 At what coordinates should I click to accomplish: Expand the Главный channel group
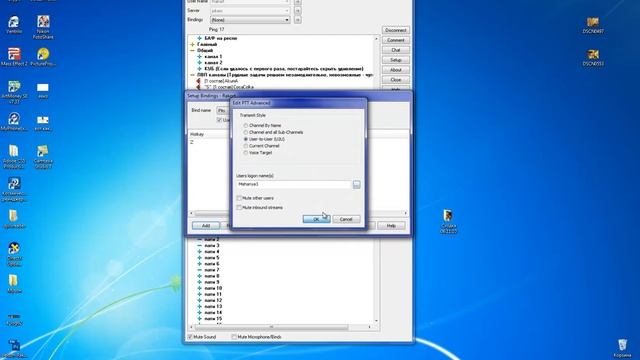click(x=192, y=44)
